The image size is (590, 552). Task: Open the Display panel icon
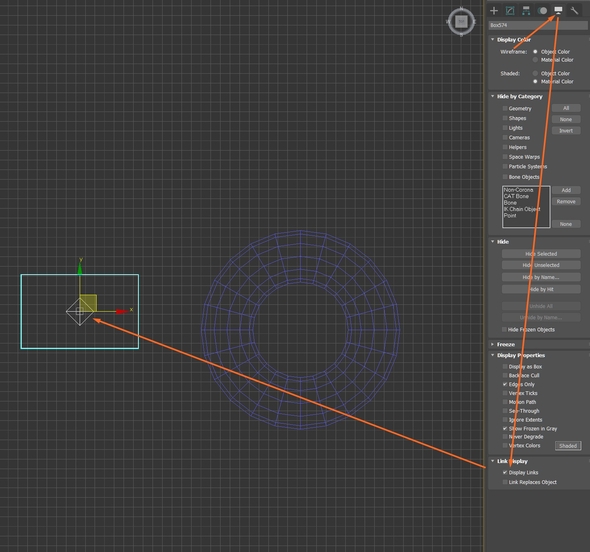pos(558,10)
